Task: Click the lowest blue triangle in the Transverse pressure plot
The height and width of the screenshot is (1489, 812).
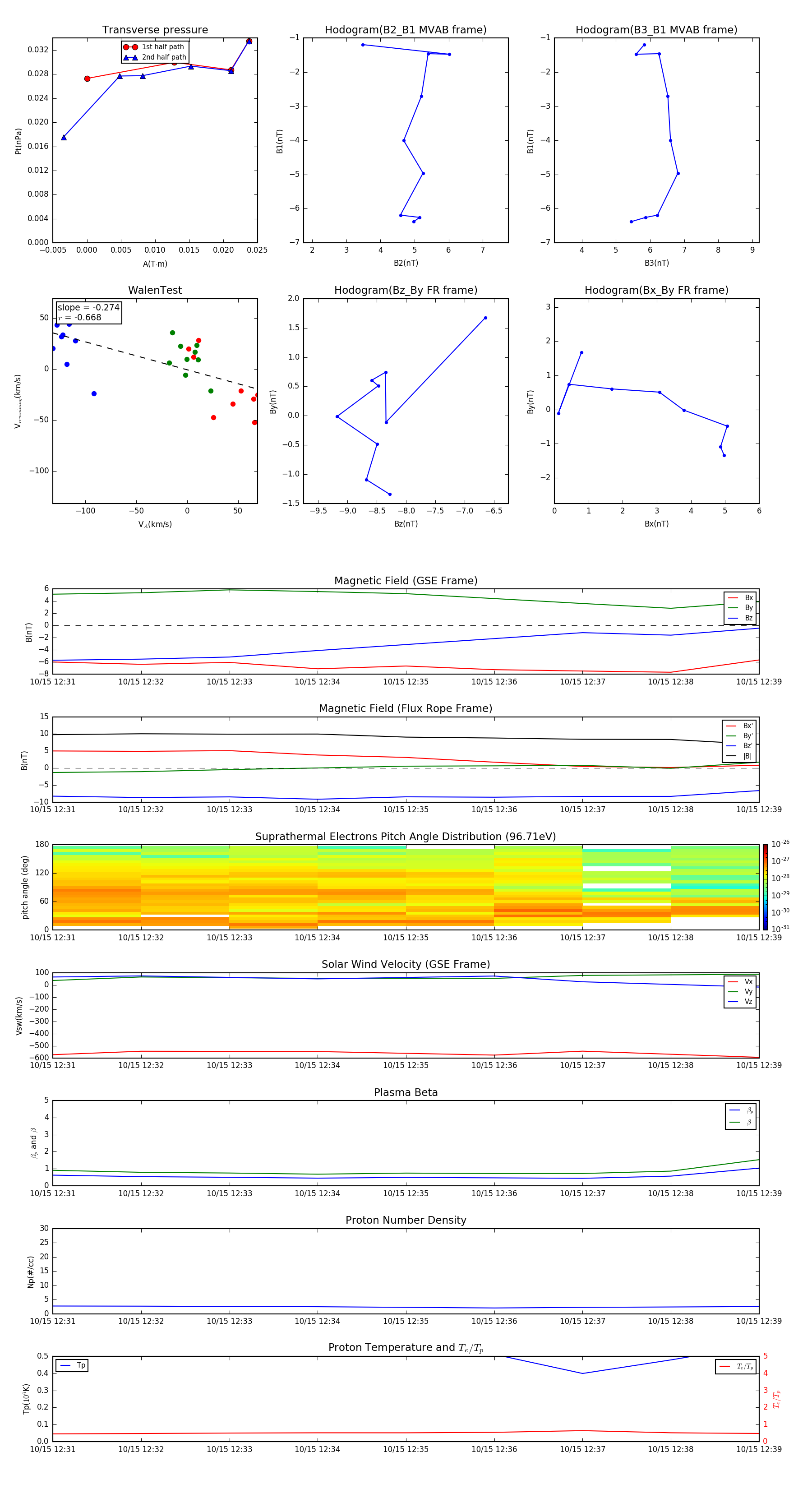Action: tap(64, 138)
